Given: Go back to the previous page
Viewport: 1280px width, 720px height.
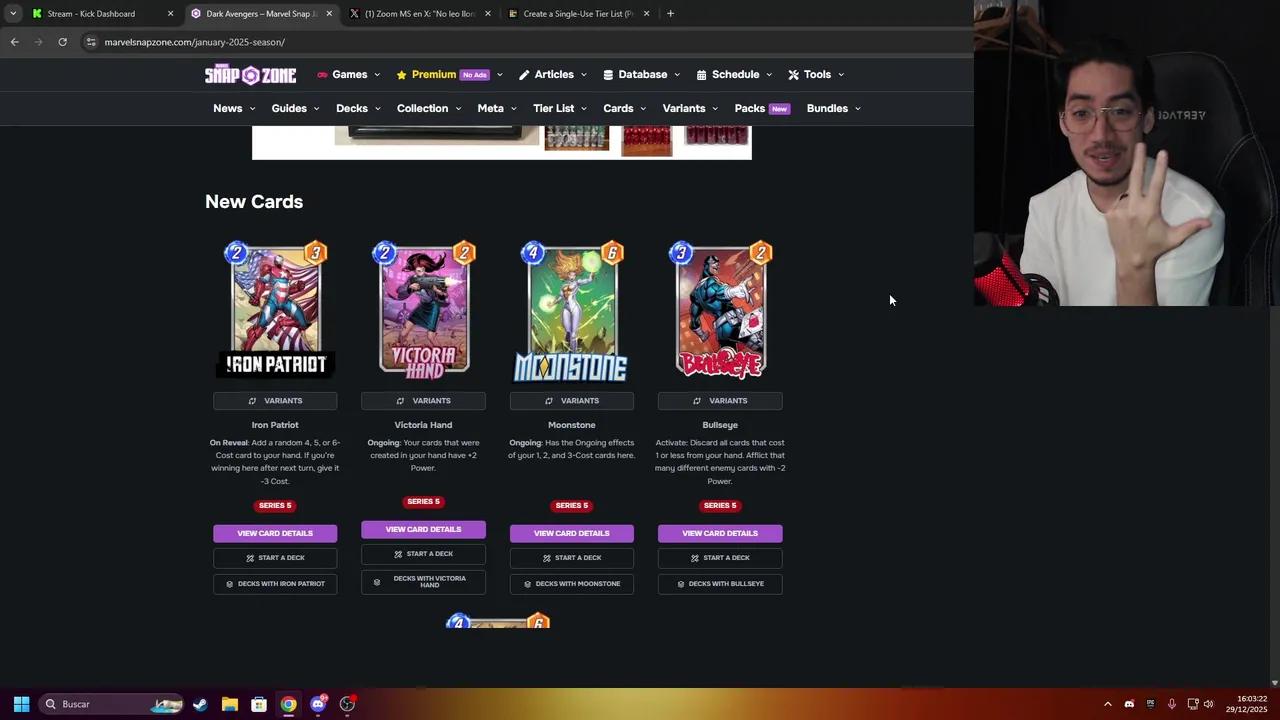Looking at the screenshot, I should [x=14, y=42].
